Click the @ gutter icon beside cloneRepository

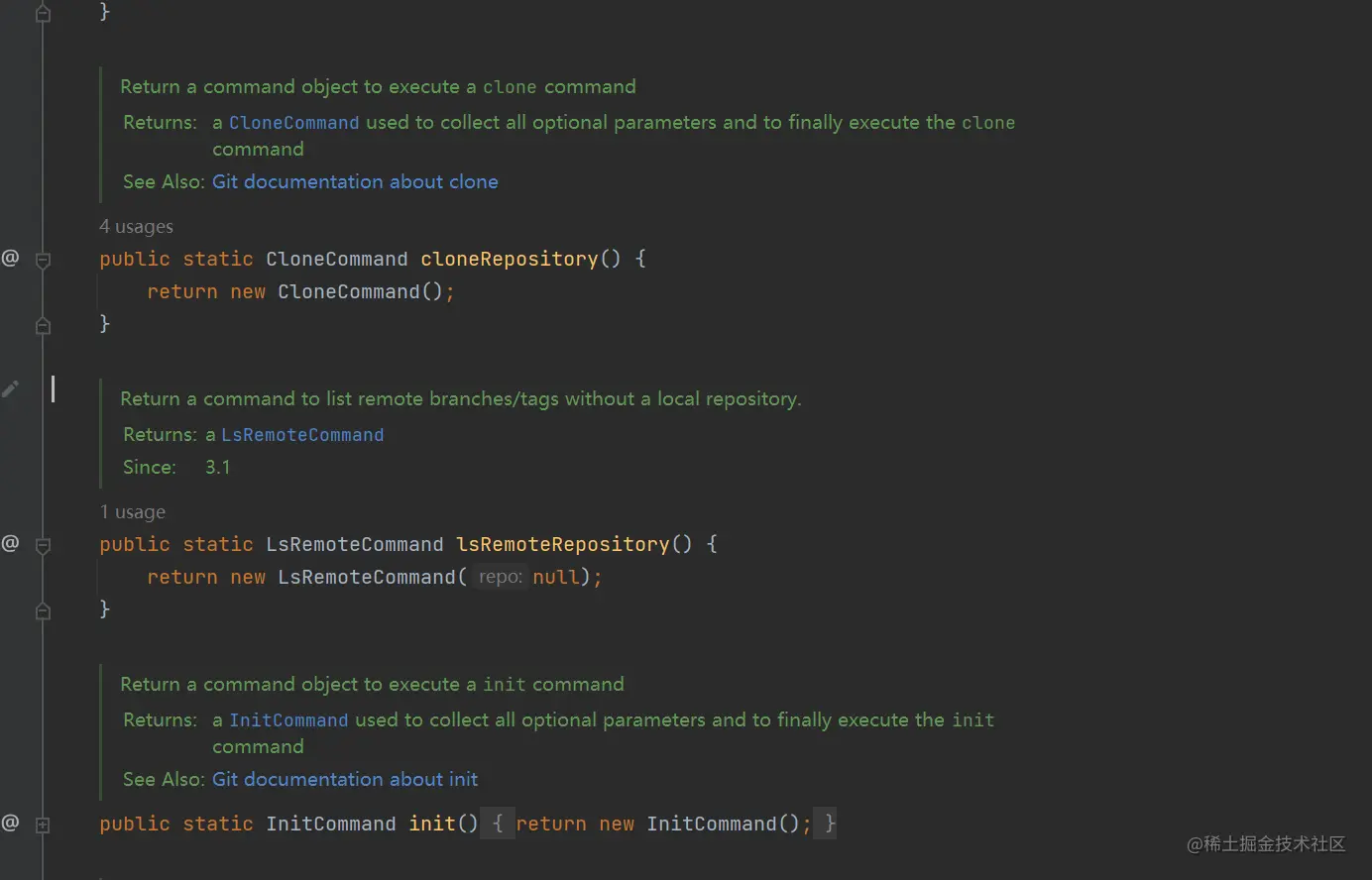[10, 259]
